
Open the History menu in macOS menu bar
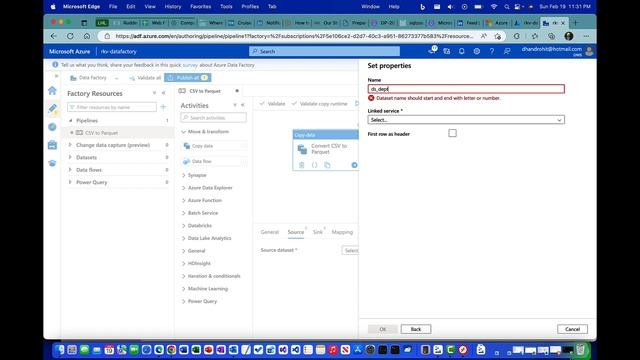[x=173, y=7]
